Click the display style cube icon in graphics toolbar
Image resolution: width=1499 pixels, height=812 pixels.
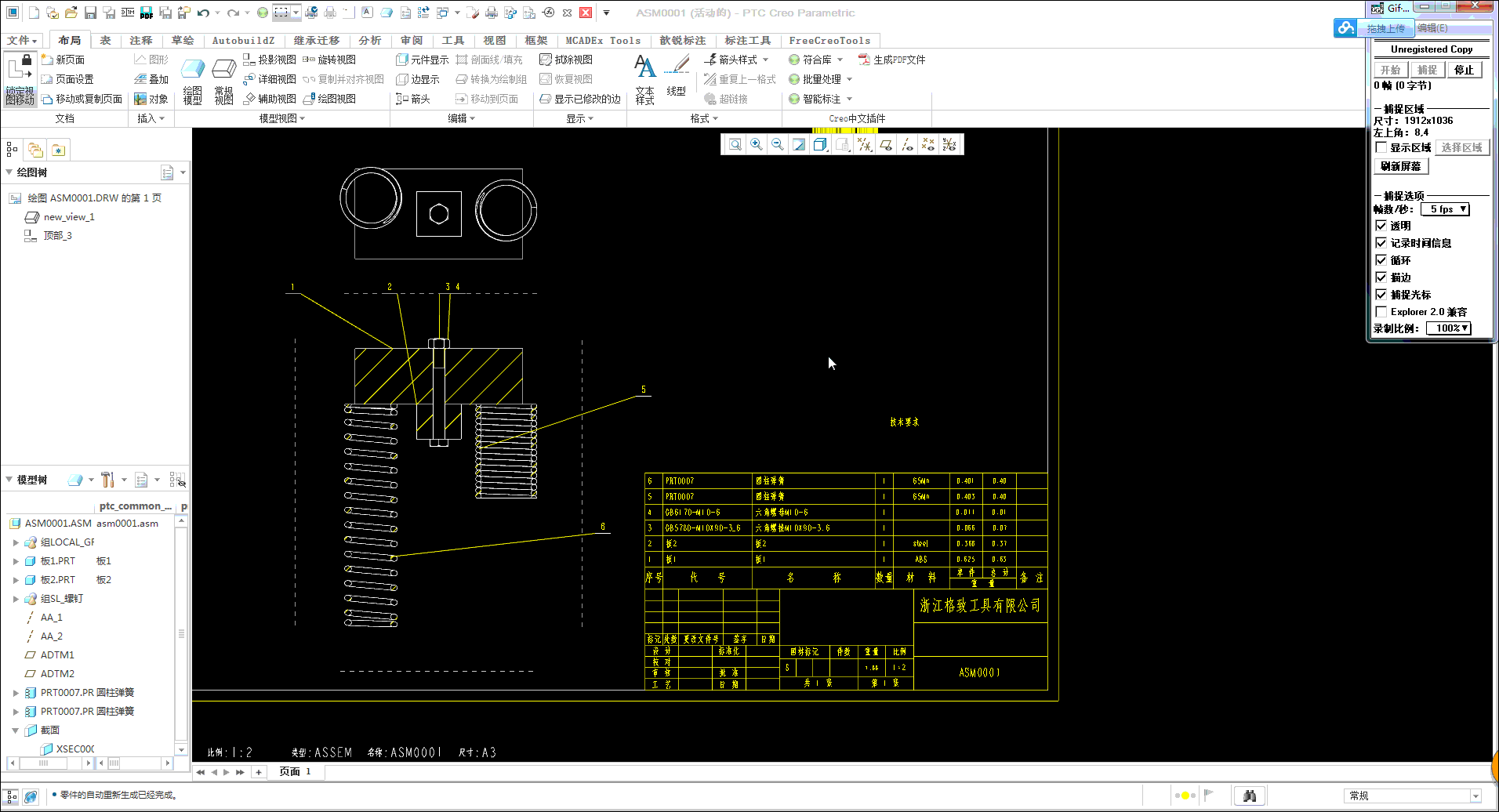pyautogui.click(x=820, y=144)
